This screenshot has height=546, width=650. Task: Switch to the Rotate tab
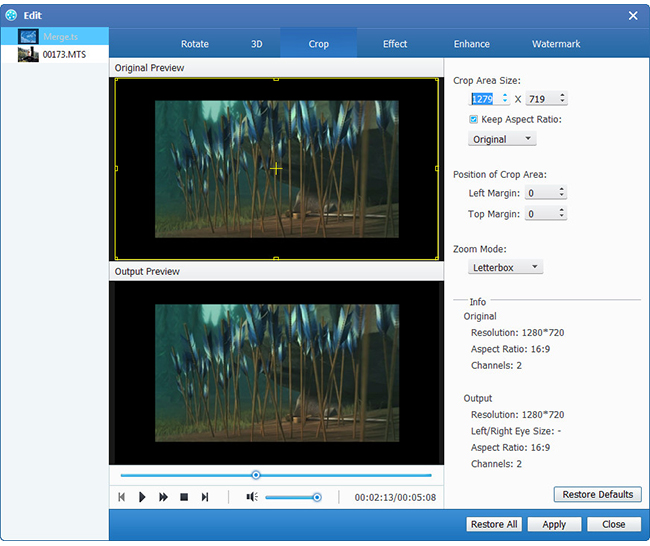click(x=194, y=44)
